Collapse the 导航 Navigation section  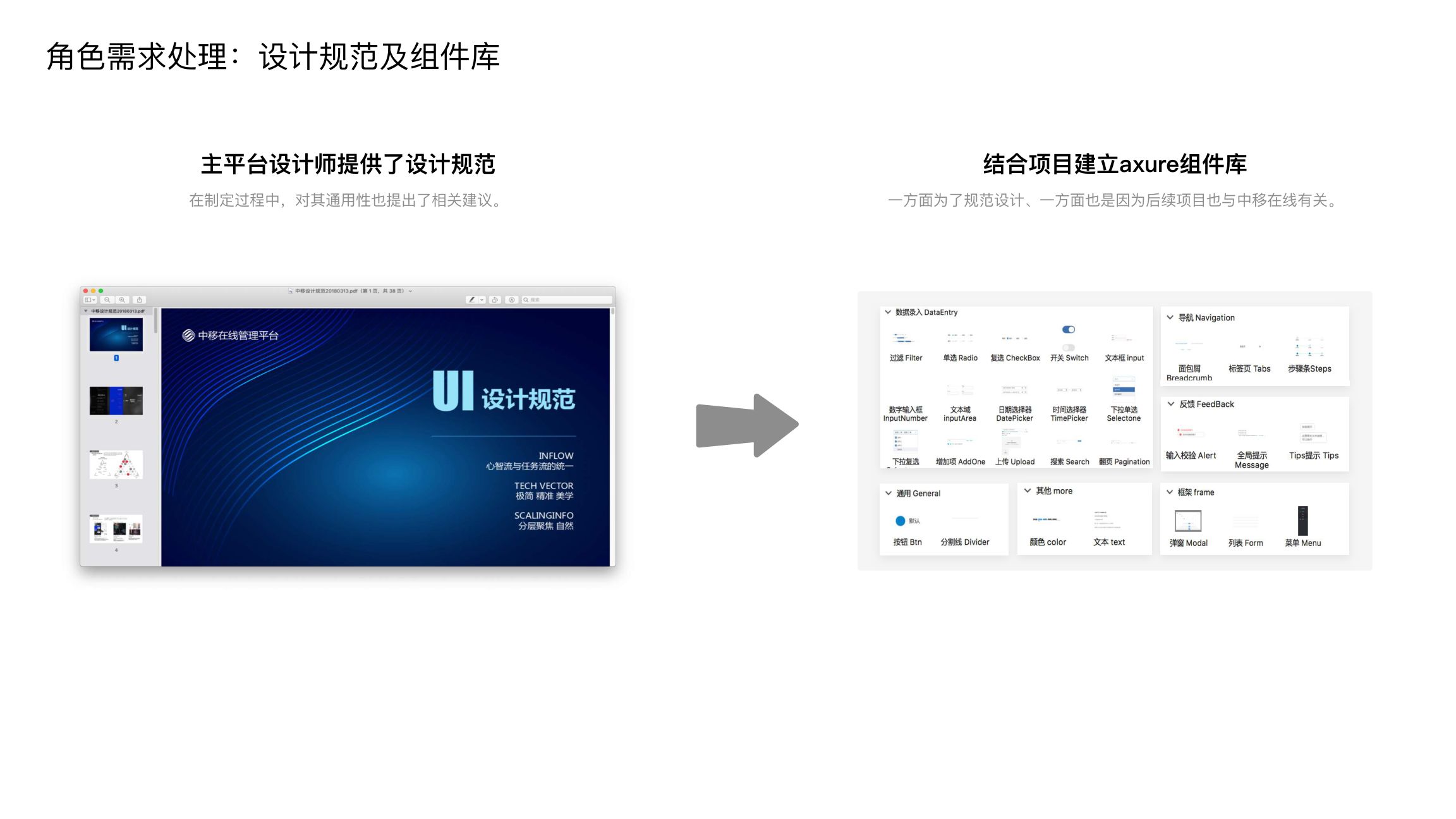pos(1170,317)
